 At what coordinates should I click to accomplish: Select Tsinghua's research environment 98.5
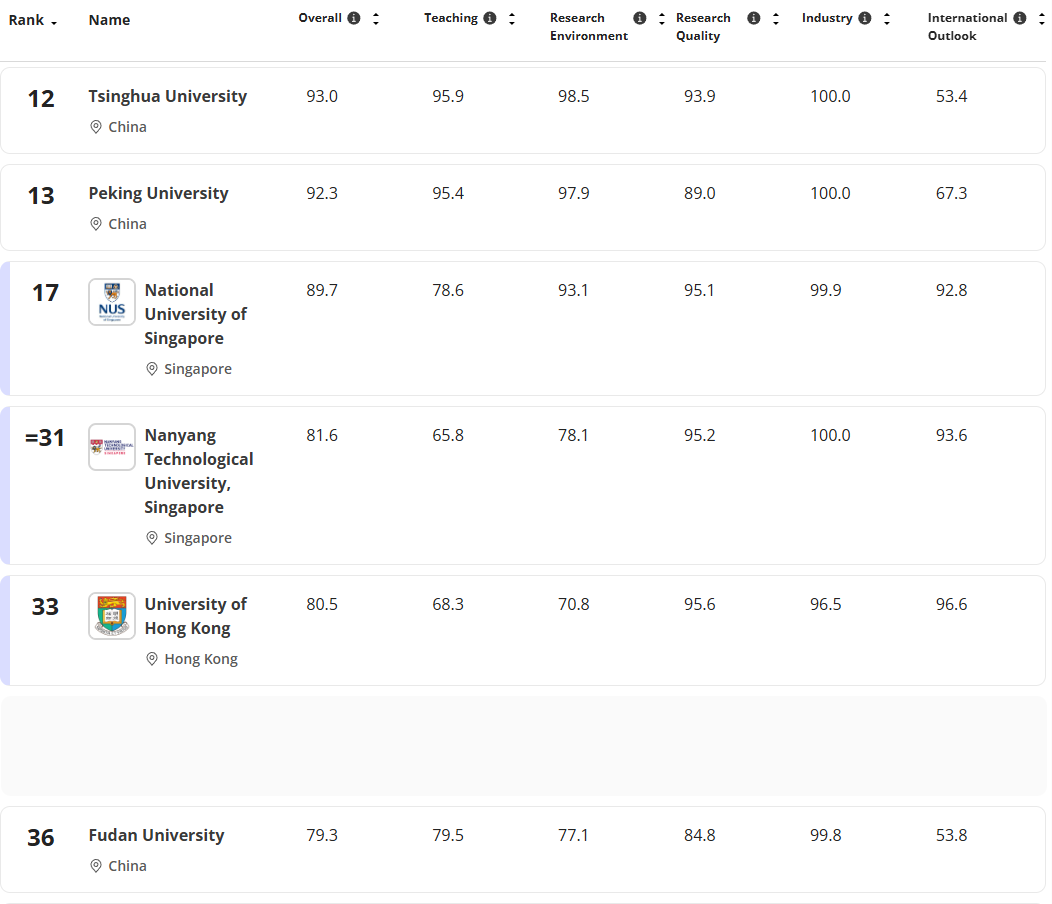pyautogui.click(x=574, y=96)
